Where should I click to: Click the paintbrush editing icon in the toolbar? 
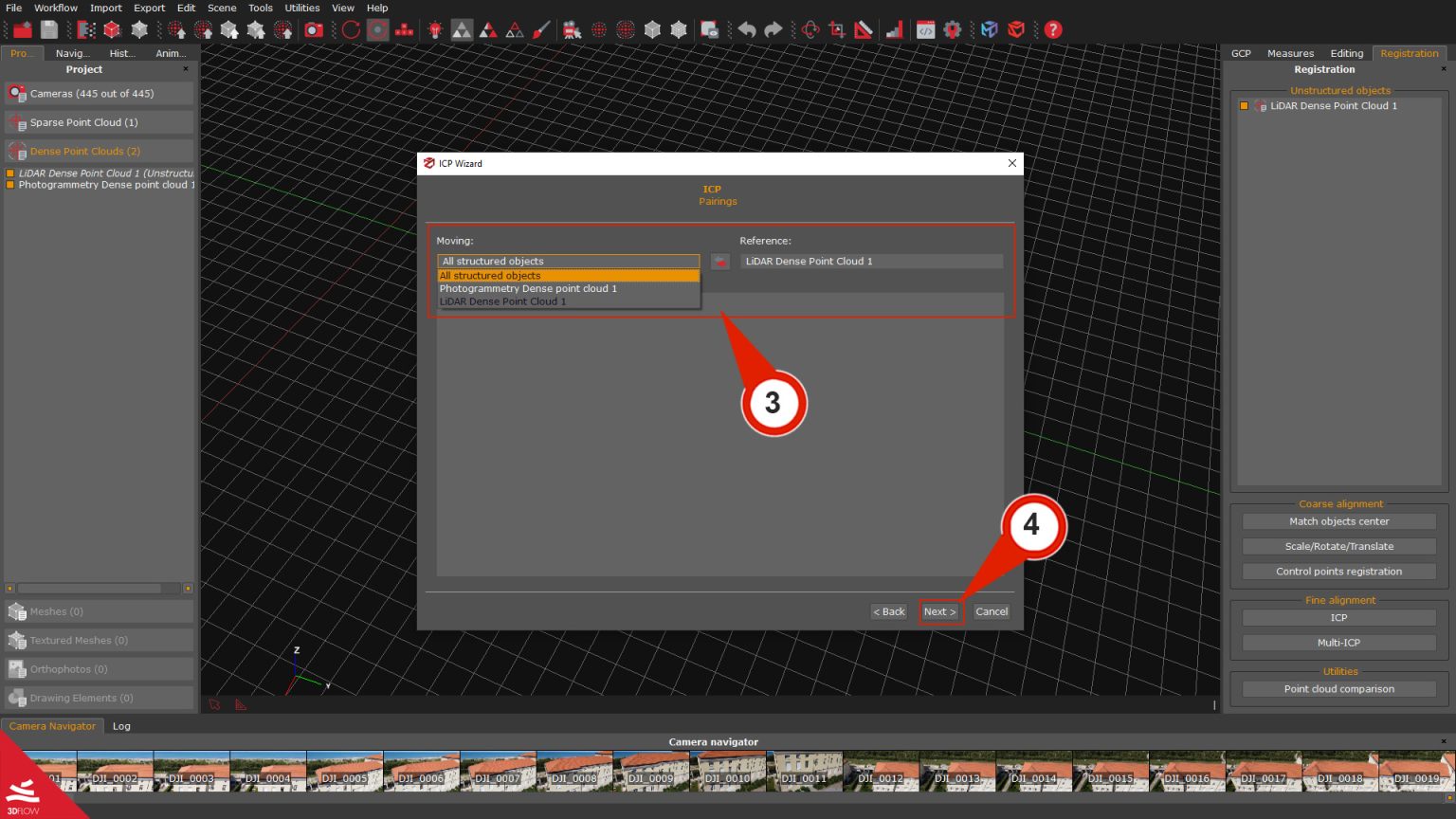point(539,29)
